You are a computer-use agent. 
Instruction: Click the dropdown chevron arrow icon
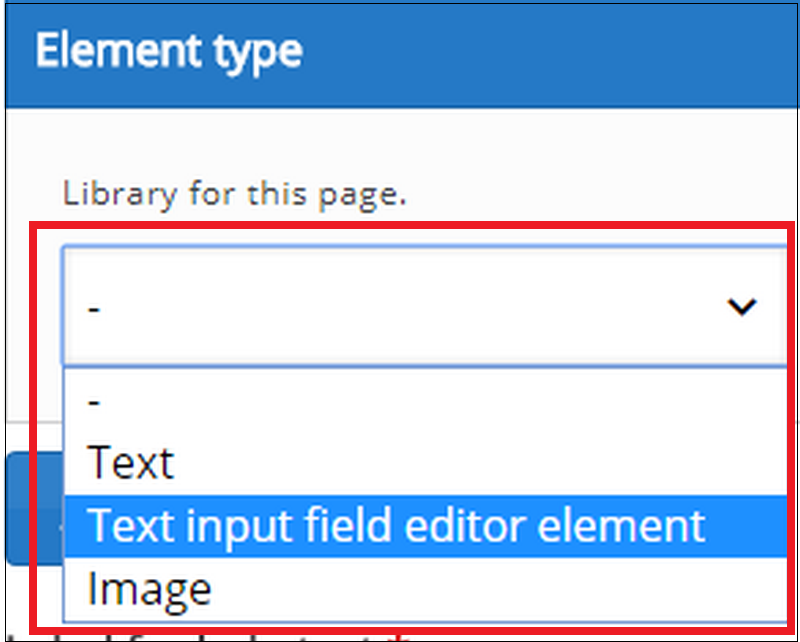point(741,306)
